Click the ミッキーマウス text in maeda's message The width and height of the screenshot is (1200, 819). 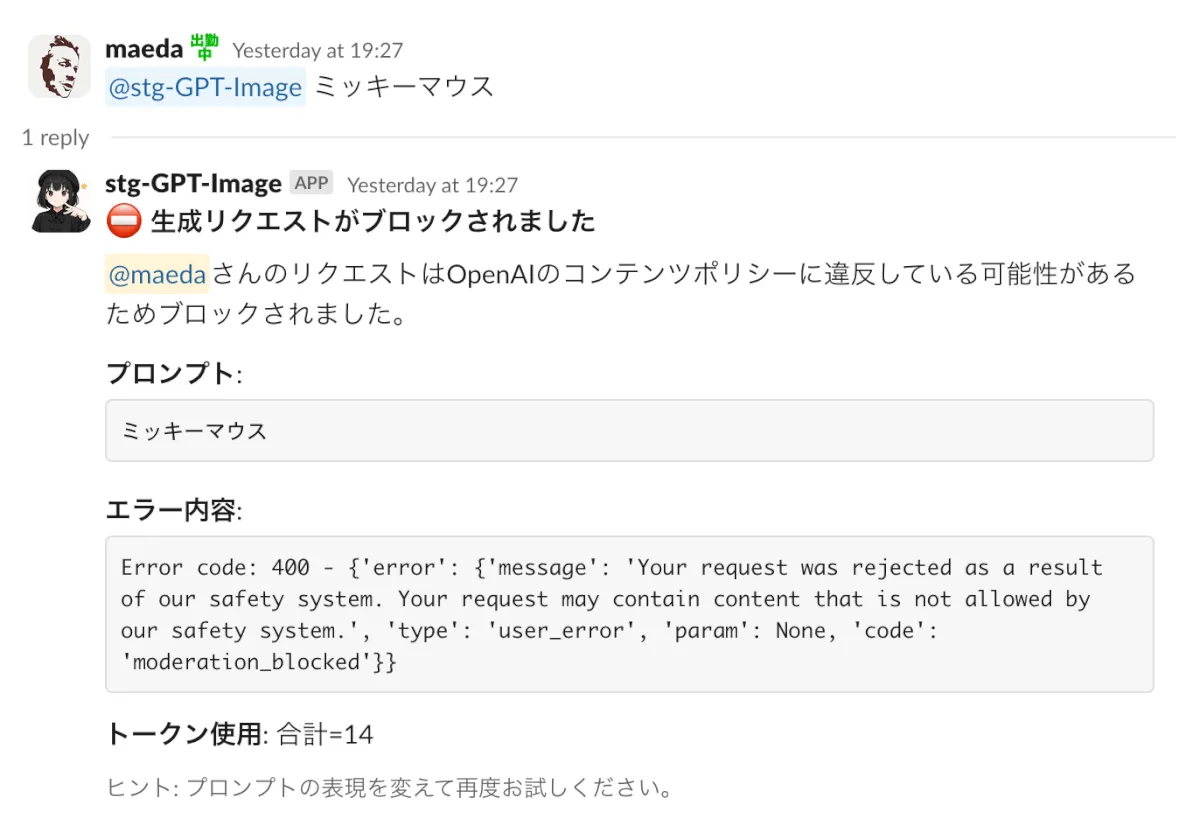point(404,87)
